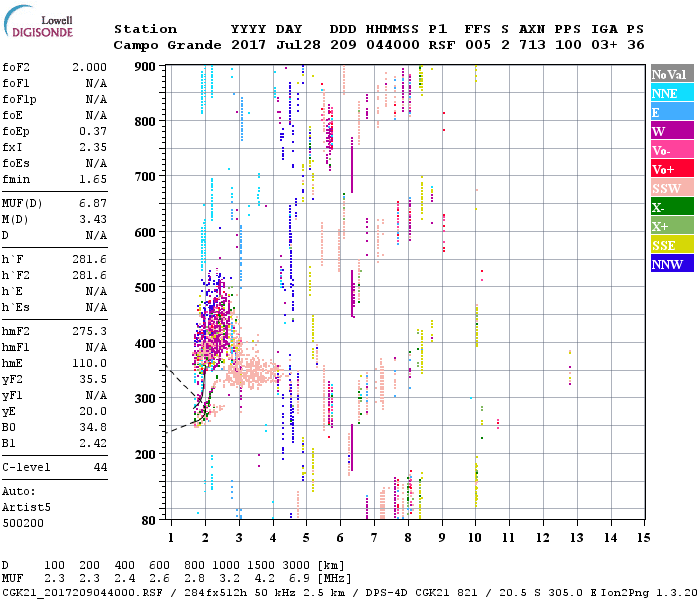Click the 15 MHz frequency axis label
This screenshot has height=600, width=700.
pos(643,538)
